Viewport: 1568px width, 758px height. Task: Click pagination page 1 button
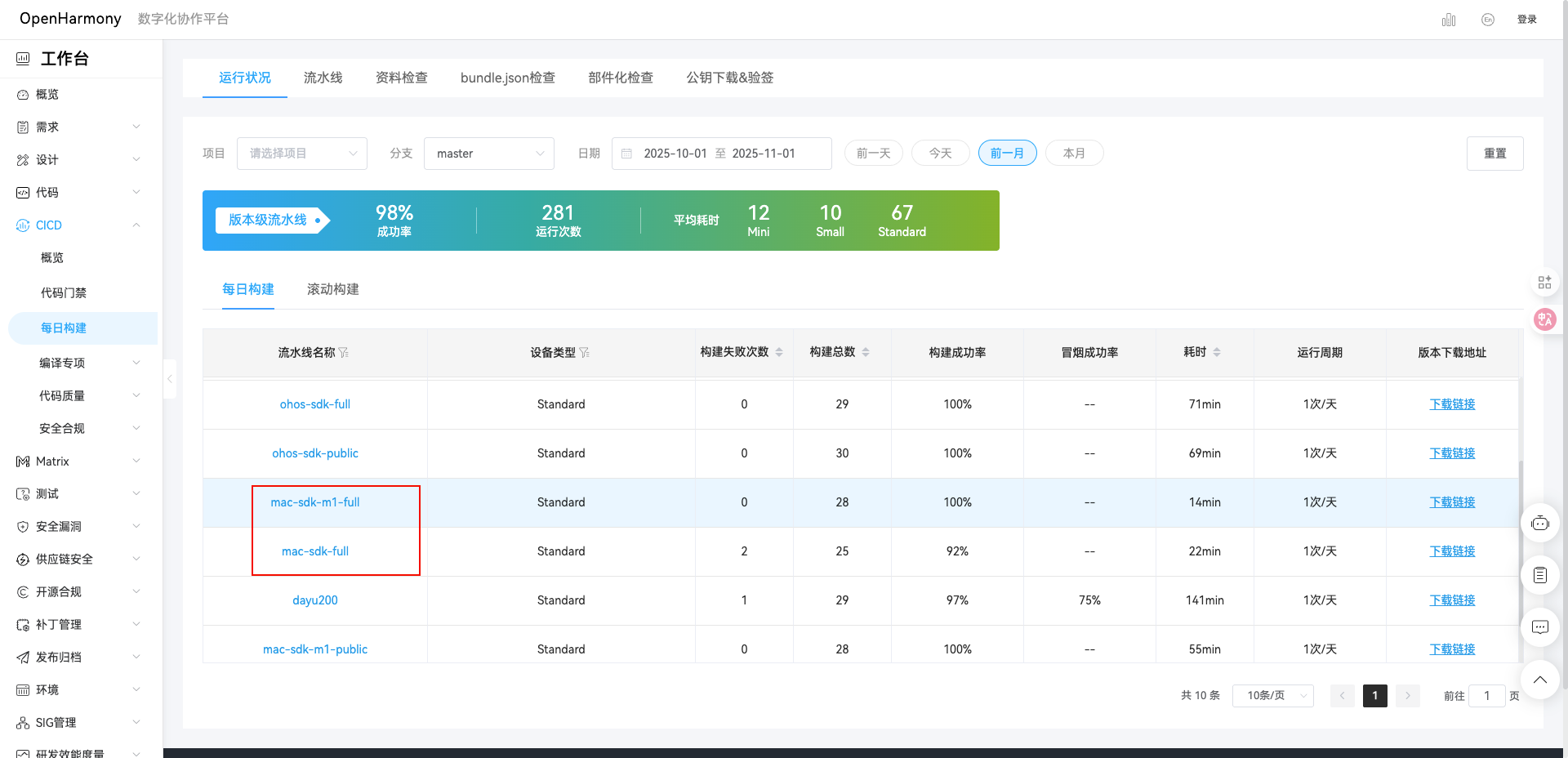pos(1375,696)
